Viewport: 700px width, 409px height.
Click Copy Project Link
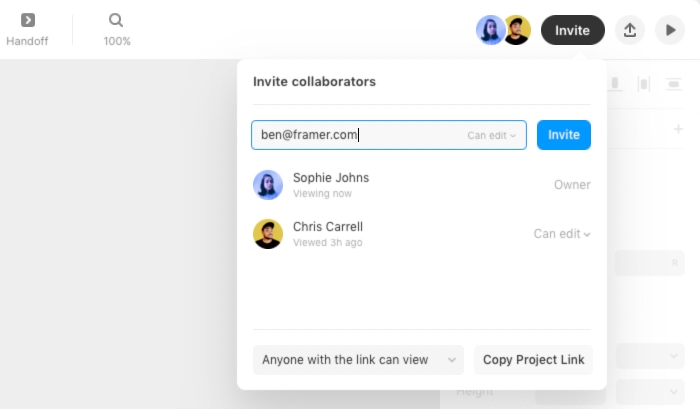(533, 360)
